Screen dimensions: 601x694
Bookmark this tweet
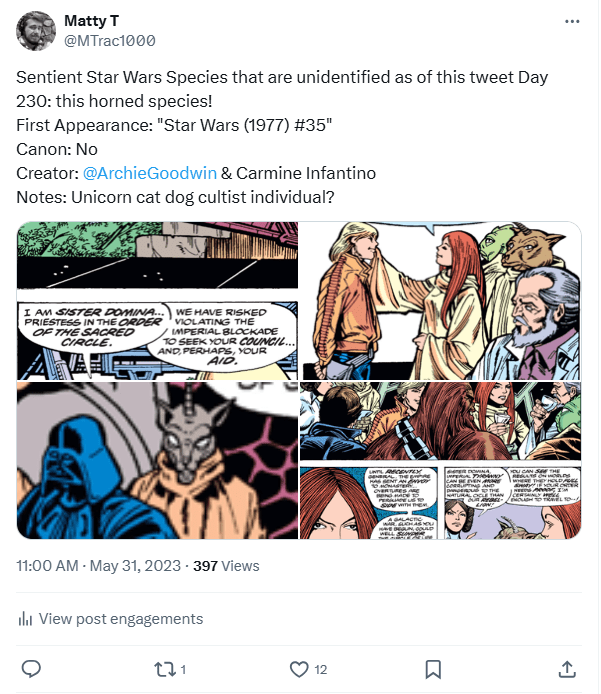[x=433, y=668]
